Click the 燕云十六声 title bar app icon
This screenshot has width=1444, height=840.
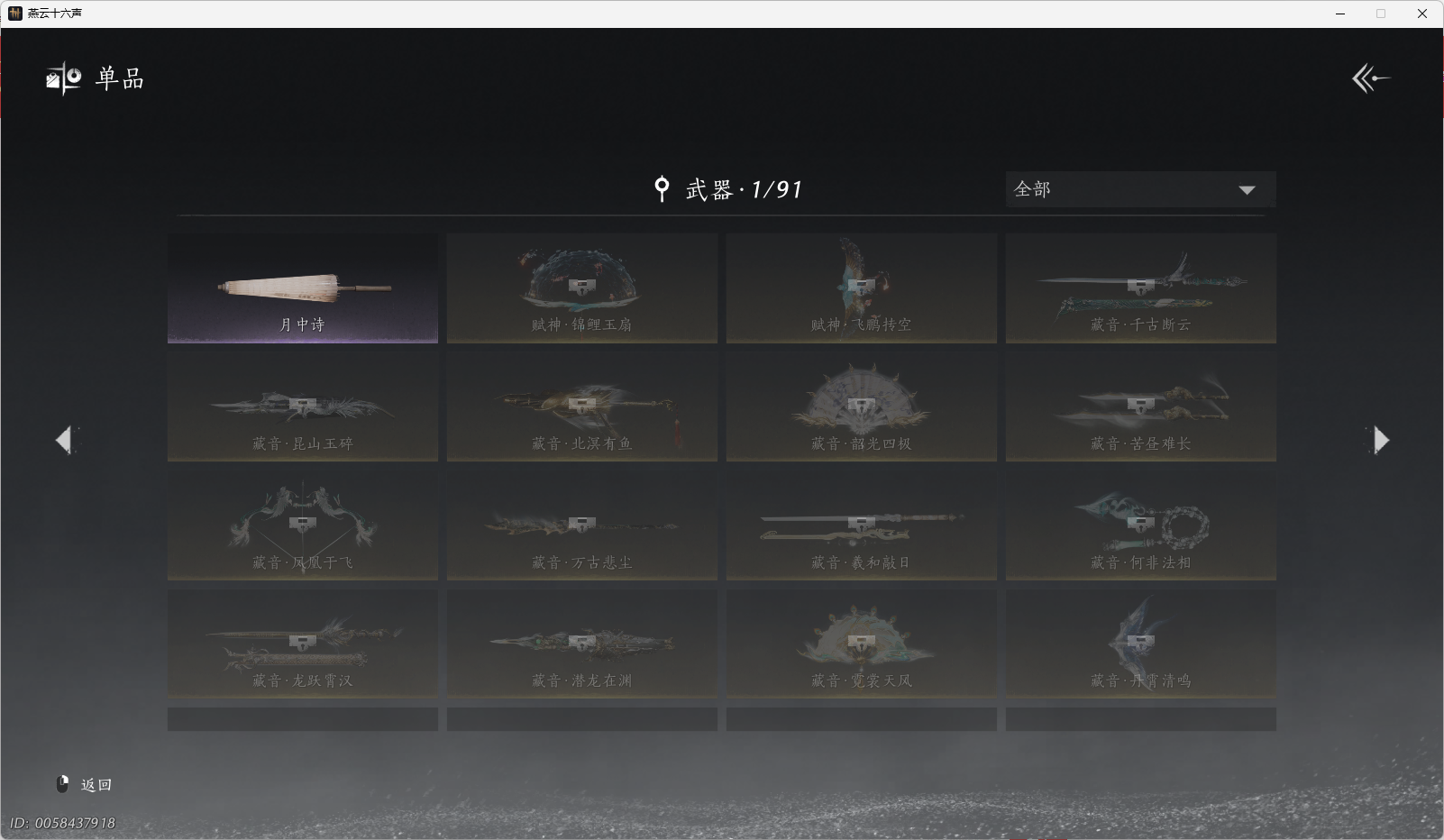click(x=14, y=14)
